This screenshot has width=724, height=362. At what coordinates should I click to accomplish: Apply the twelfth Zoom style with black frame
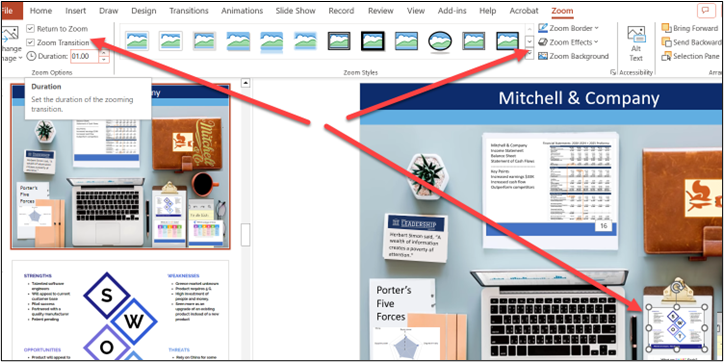pos(507,41)
